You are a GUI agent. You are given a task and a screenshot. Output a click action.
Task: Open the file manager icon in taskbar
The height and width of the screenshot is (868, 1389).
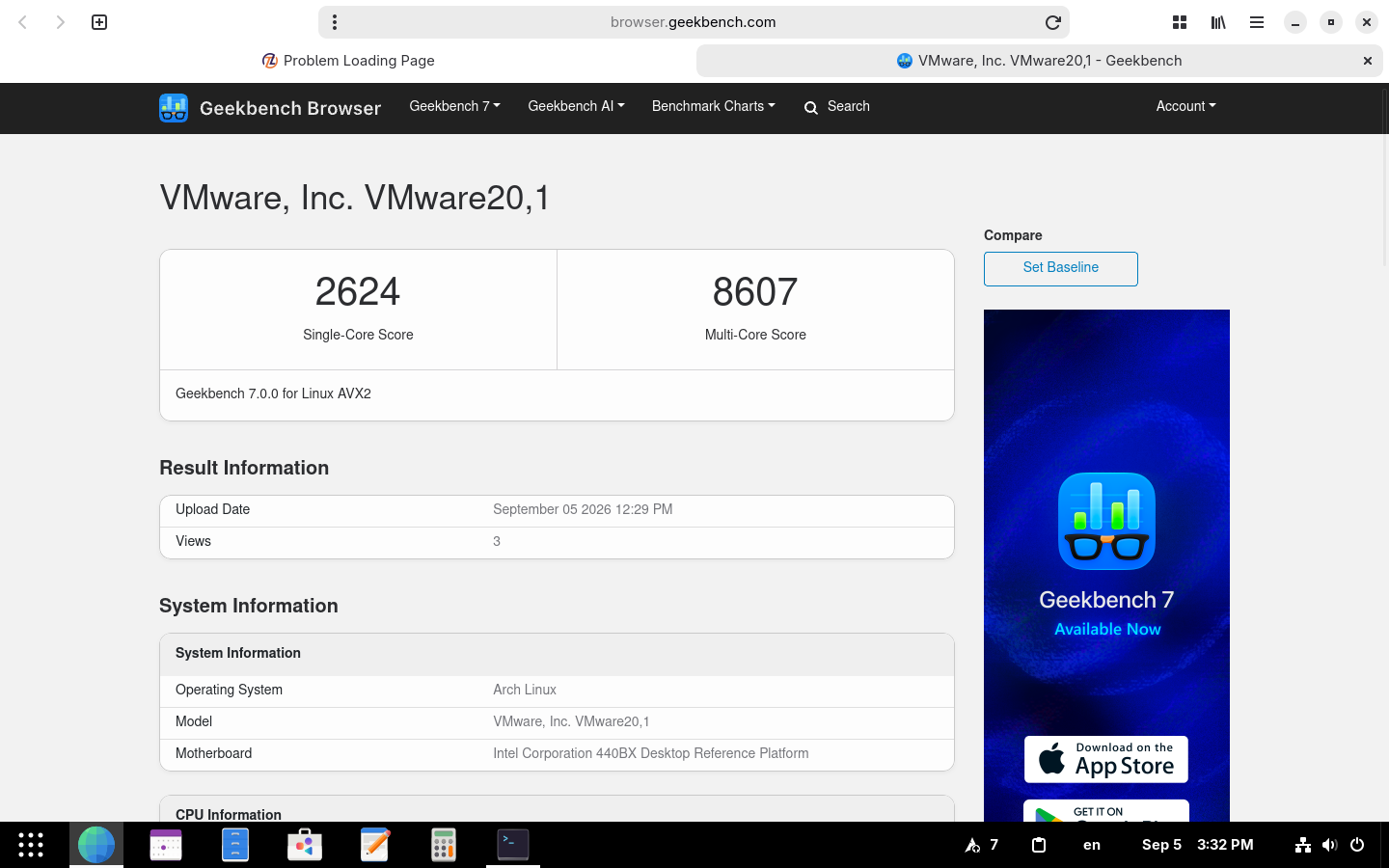click(235, 845)
